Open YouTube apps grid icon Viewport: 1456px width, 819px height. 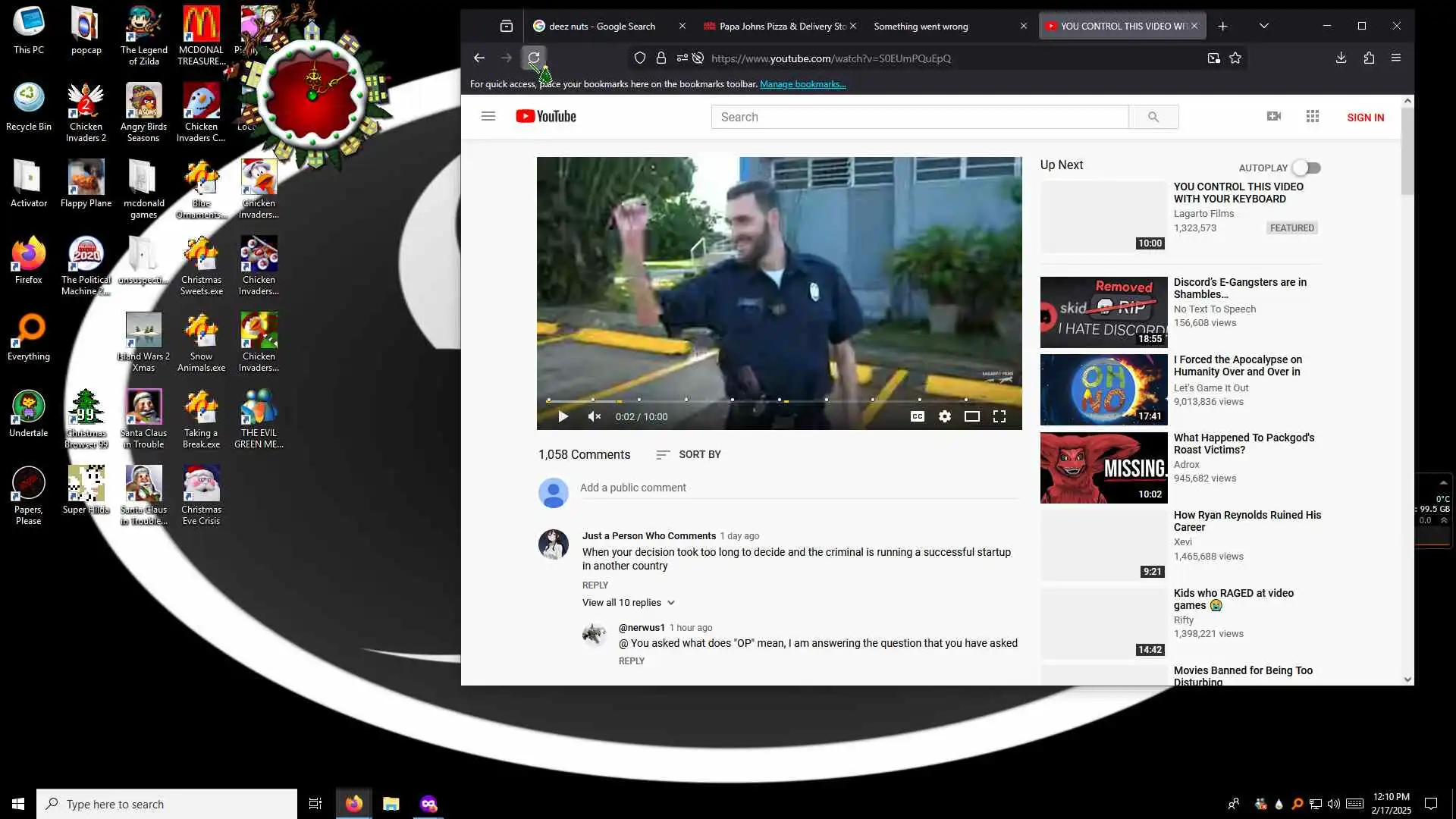(1313, 117)
